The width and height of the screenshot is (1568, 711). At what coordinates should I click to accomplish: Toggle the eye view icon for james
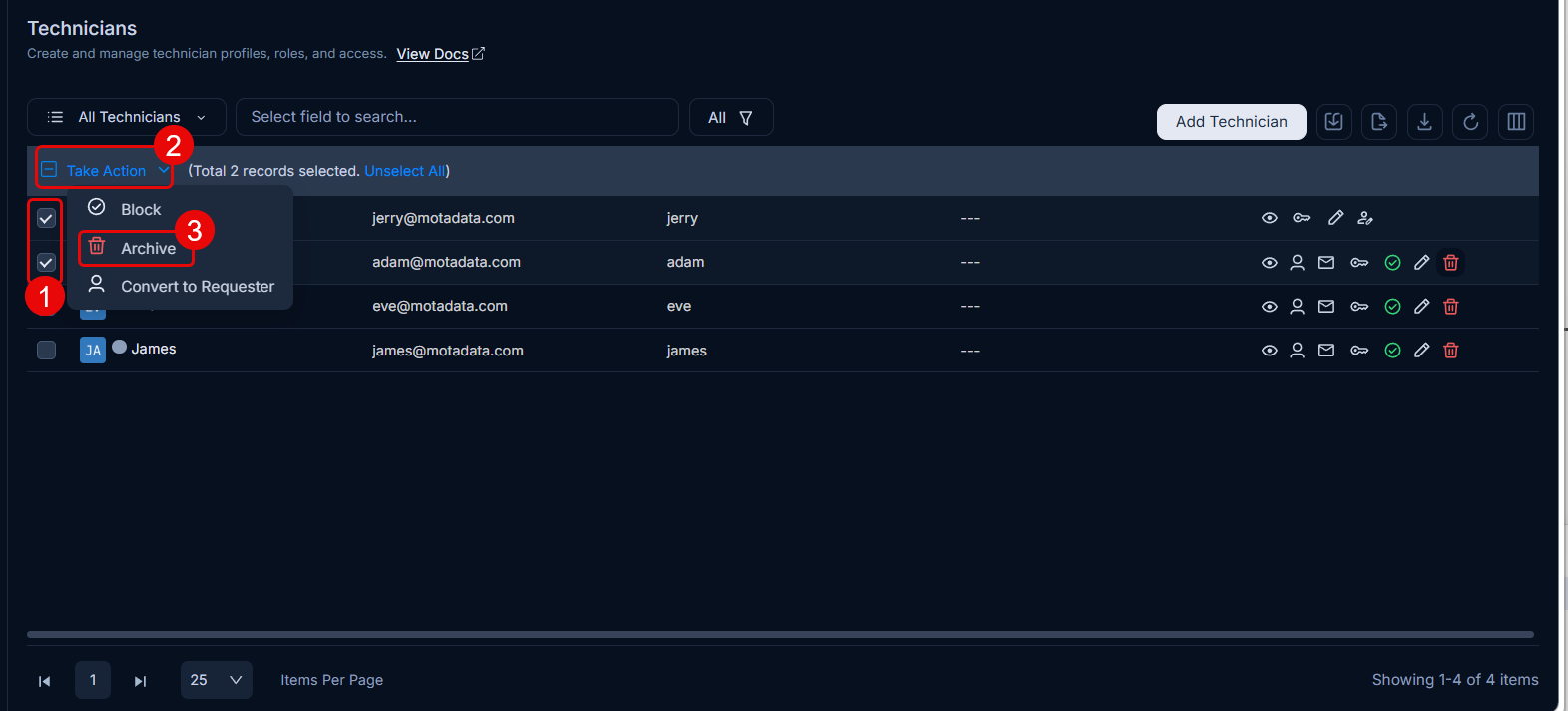[1270, 351]
